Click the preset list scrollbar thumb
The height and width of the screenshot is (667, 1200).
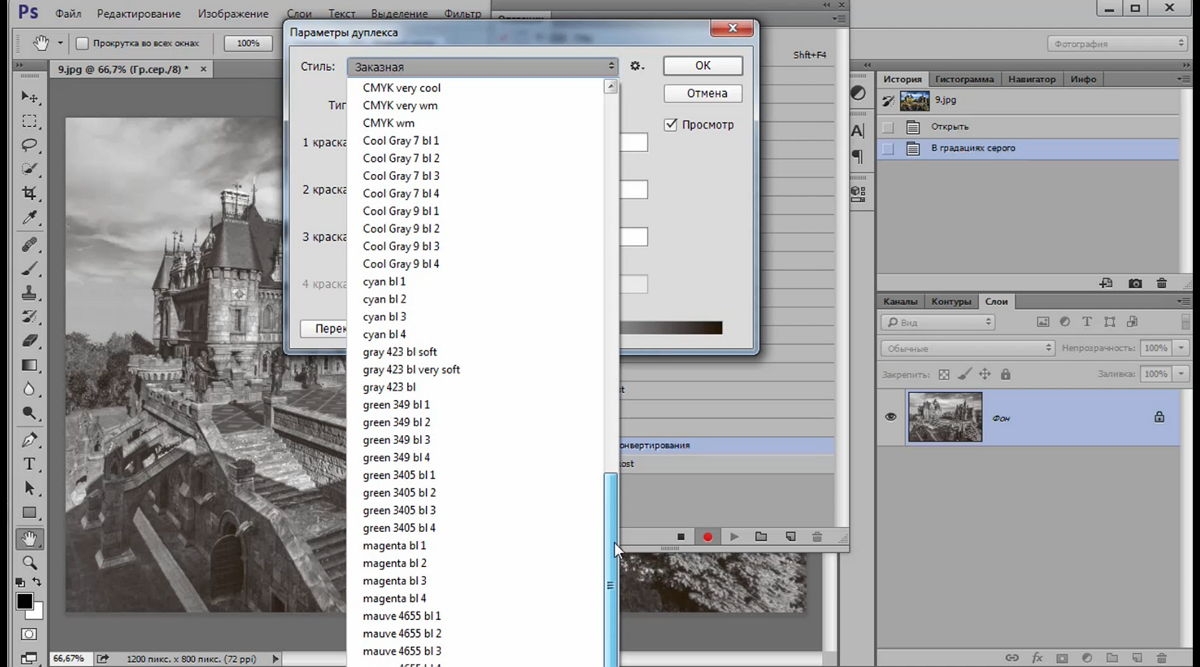610,570
